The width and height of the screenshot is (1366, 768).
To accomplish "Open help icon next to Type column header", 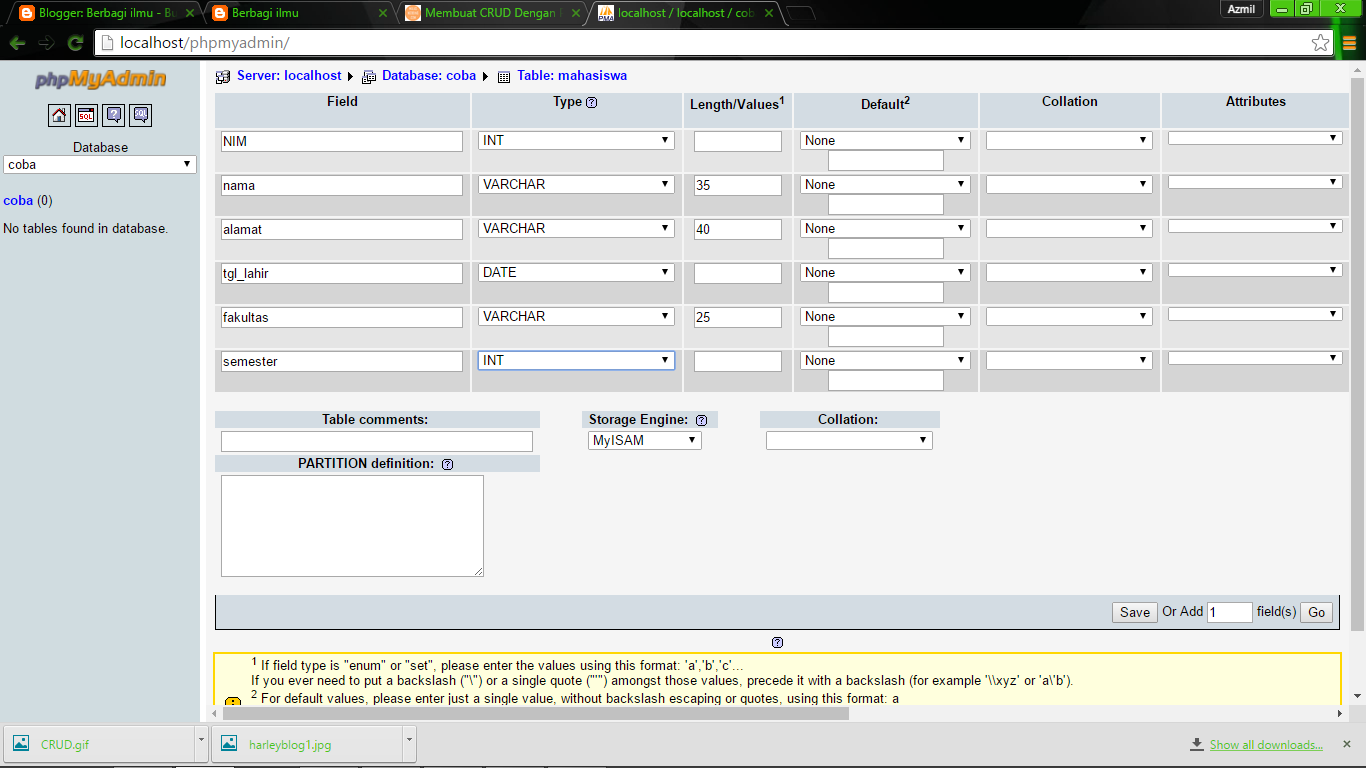I will [x=590, y=101].
